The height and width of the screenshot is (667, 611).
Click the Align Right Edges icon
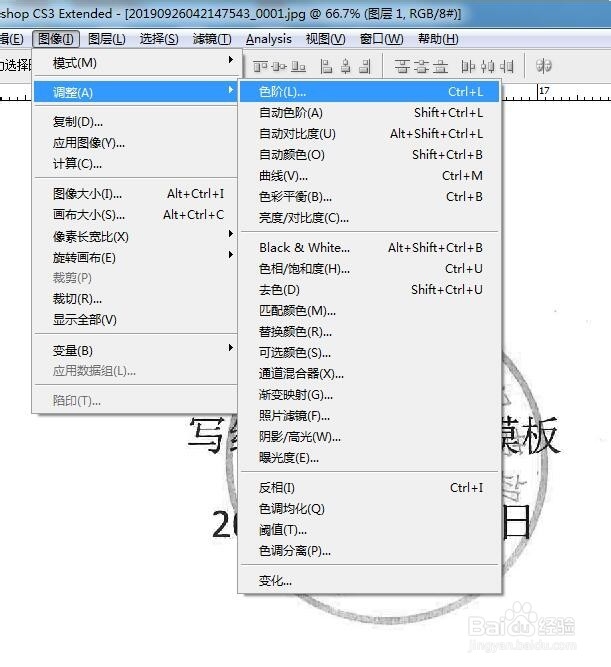tap(365, 66)
